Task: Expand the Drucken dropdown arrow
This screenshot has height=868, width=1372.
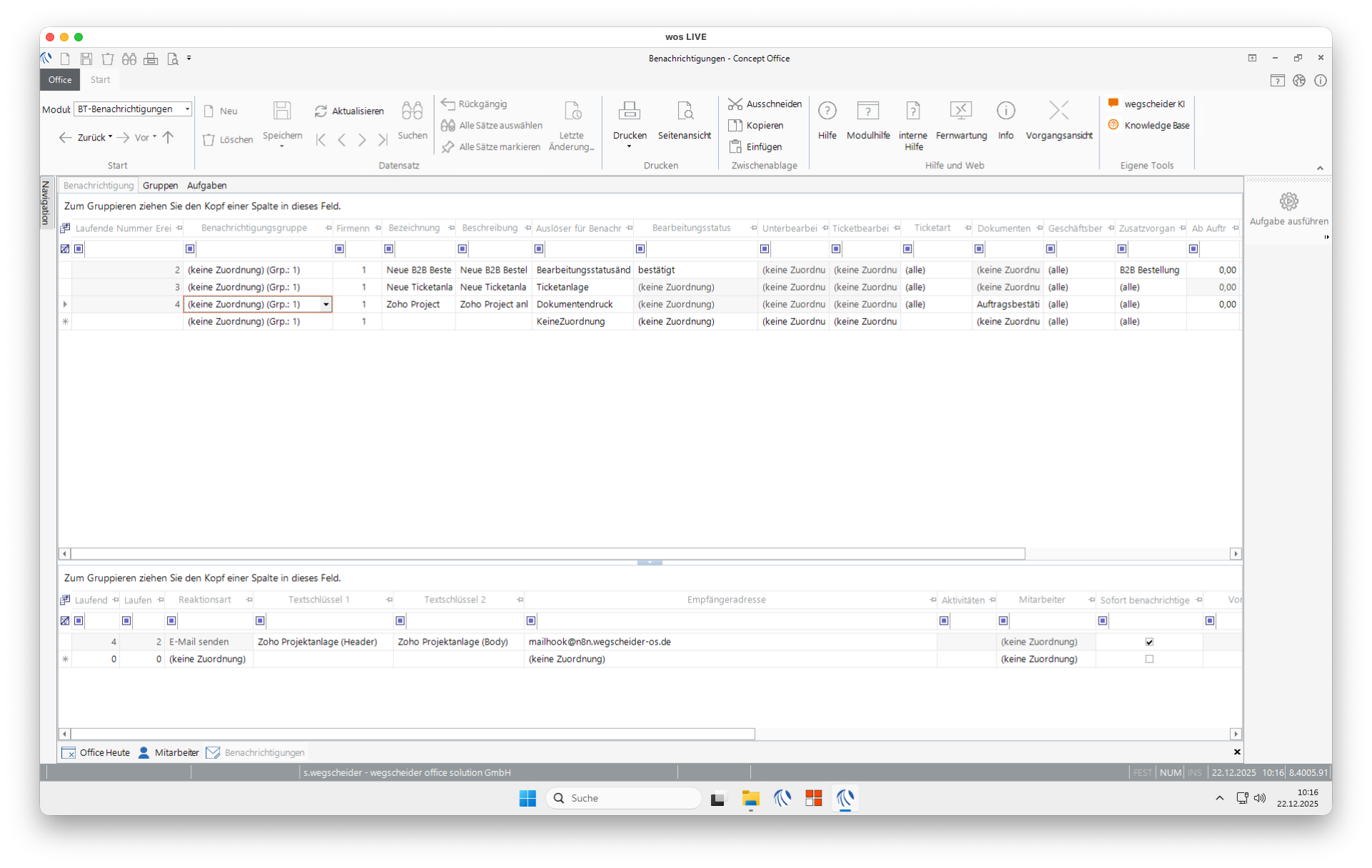Action: click(629, 147)
